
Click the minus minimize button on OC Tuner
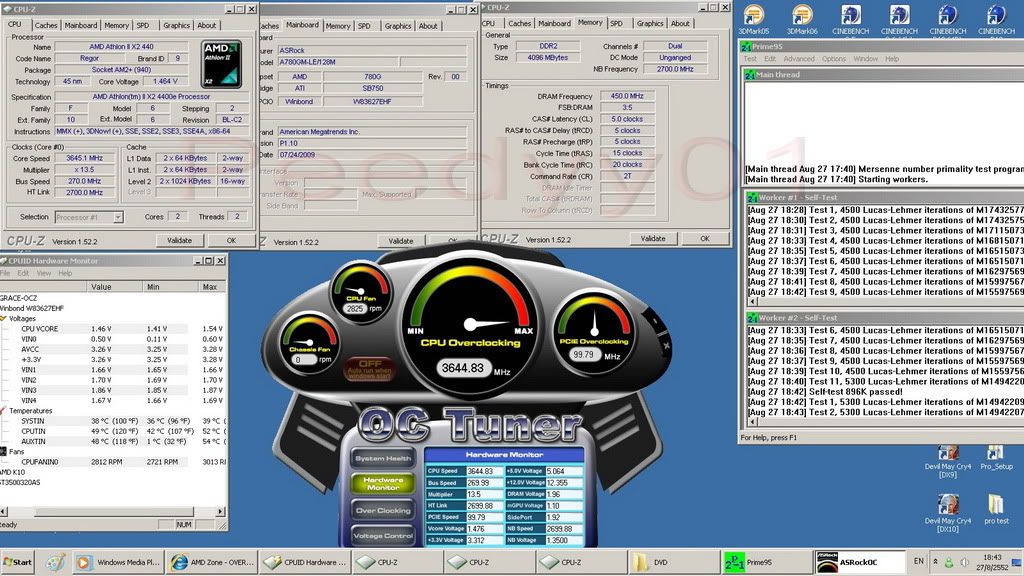tap(655, 321)
